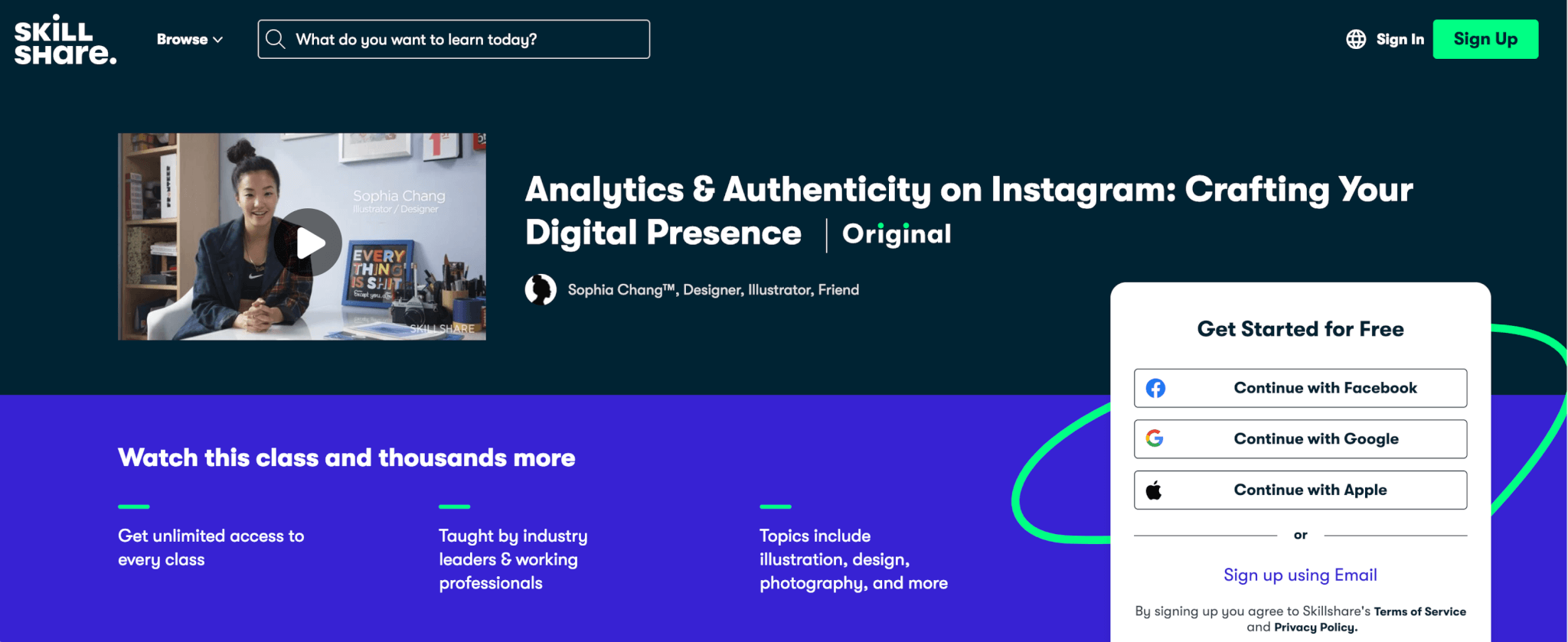The width and height of the screenshot is (1568, 642).
Task: Click the Terms of Service link
Action: (1419, 611)
